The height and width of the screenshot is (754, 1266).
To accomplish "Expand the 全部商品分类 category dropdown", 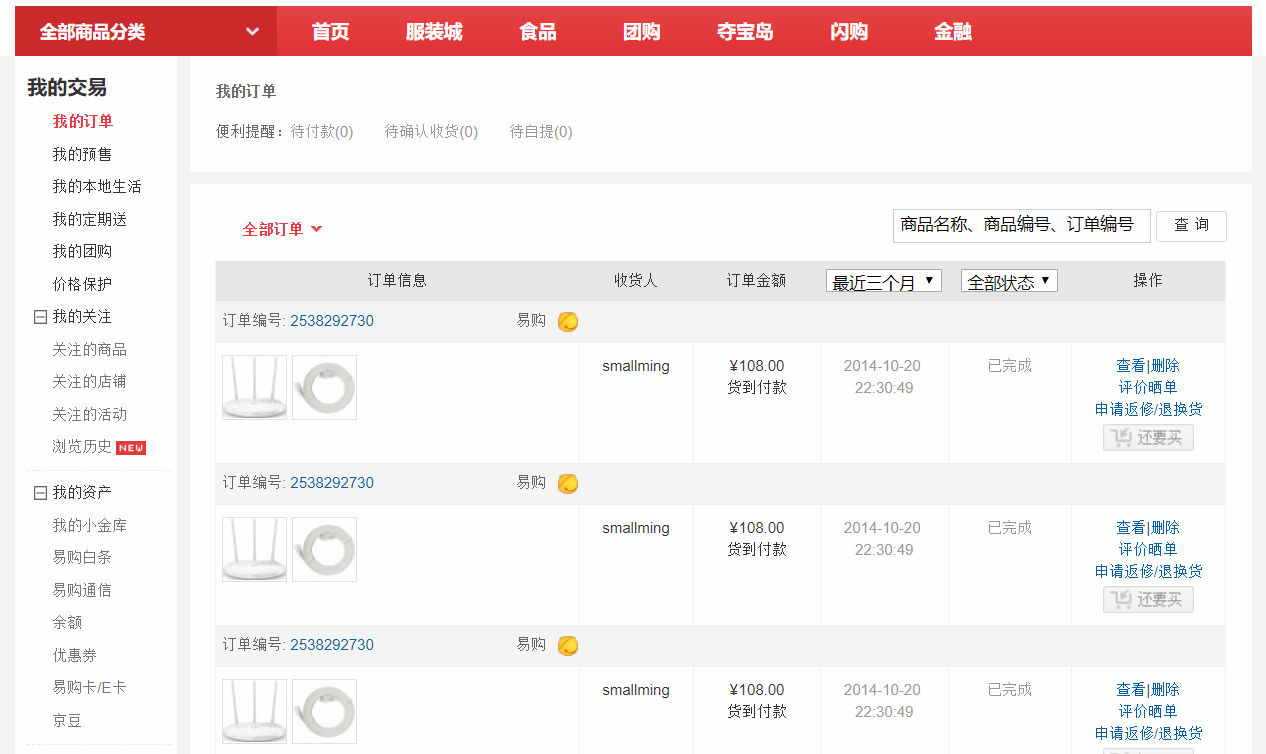I will click(x=146, y=32).
